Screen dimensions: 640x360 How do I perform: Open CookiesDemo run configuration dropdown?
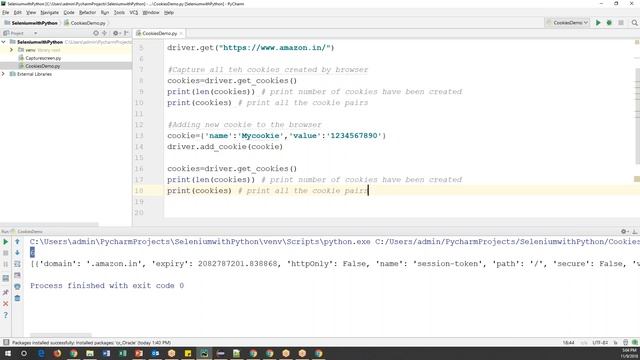coord(567,23)
